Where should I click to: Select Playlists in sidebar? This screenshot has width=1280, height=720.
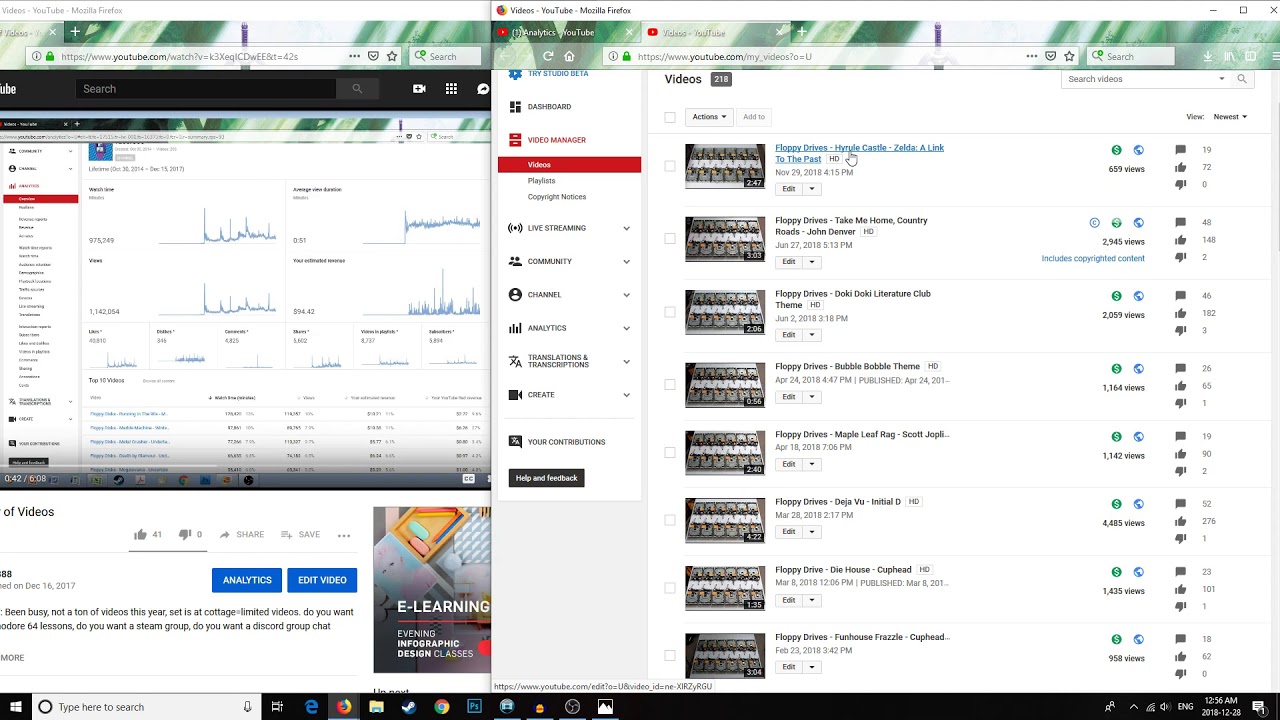541,181
